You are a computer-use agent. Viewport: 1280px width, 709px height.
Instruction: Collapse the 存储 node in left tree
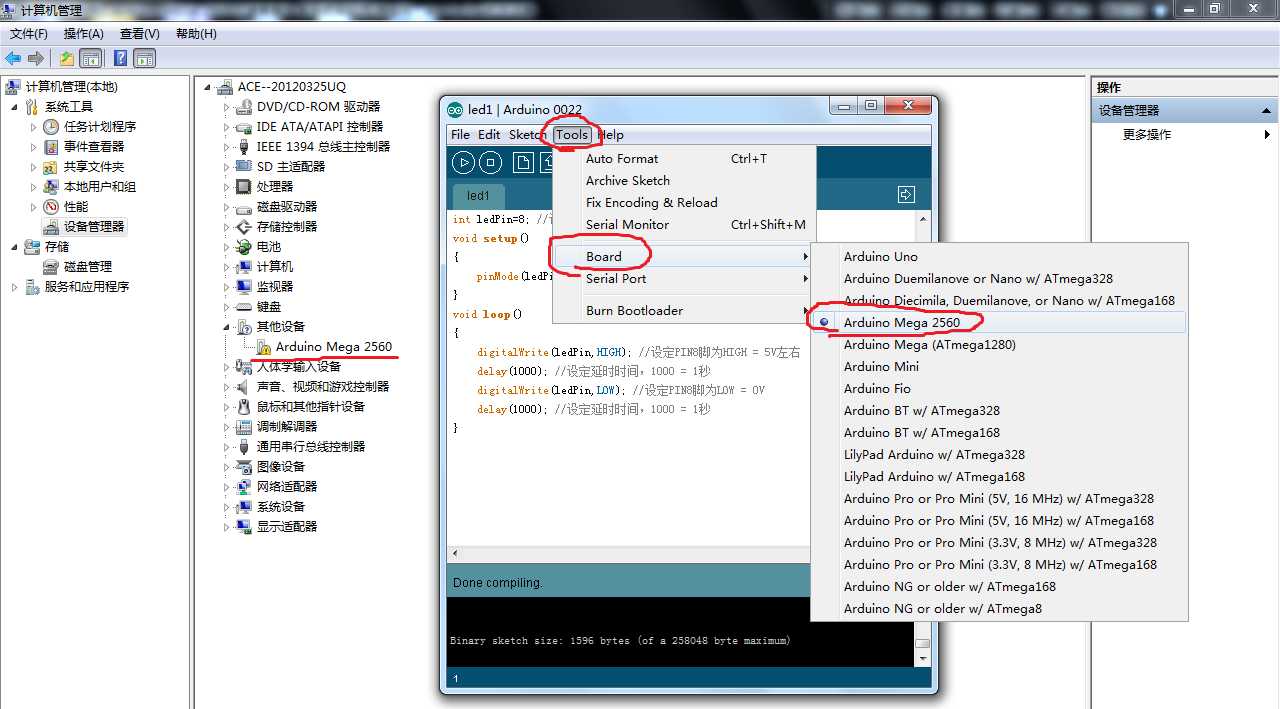point(14,247)
